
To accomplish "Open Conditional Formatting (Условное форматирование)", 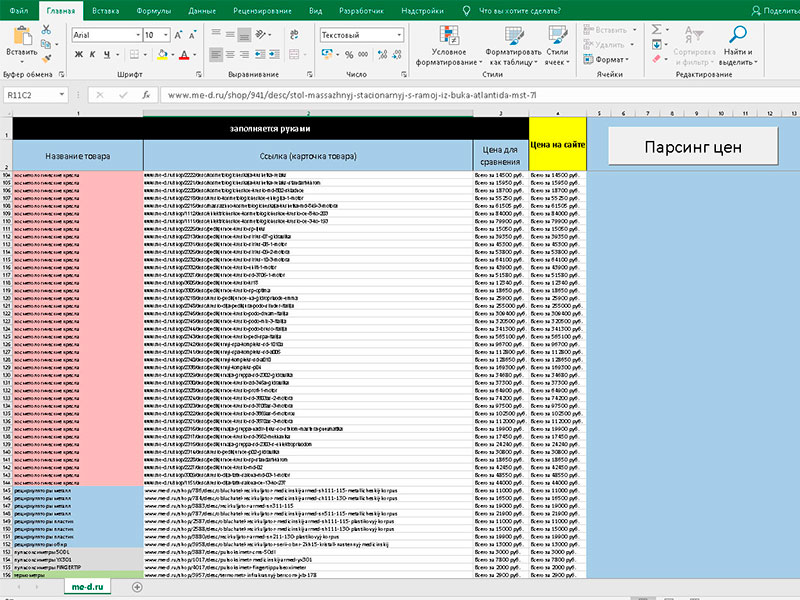I will [449, 46].
